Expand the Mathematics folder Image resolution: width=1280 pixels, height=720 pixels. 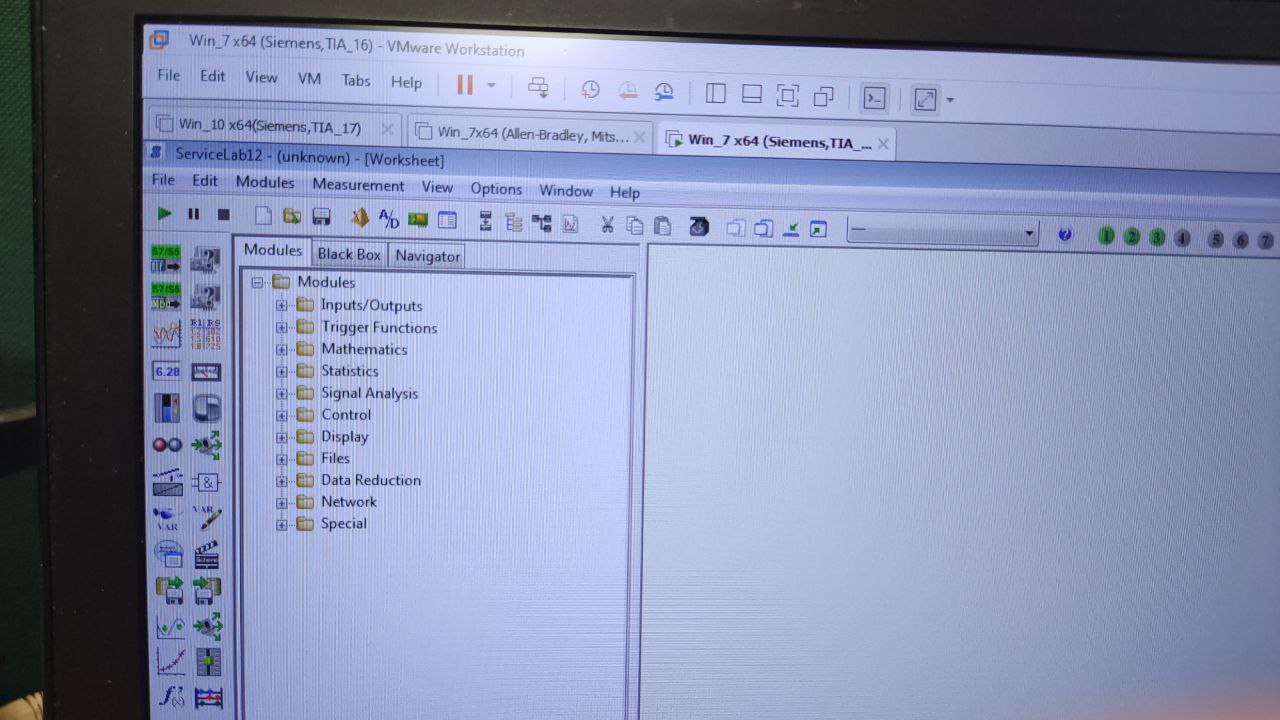tap(281, 349)
